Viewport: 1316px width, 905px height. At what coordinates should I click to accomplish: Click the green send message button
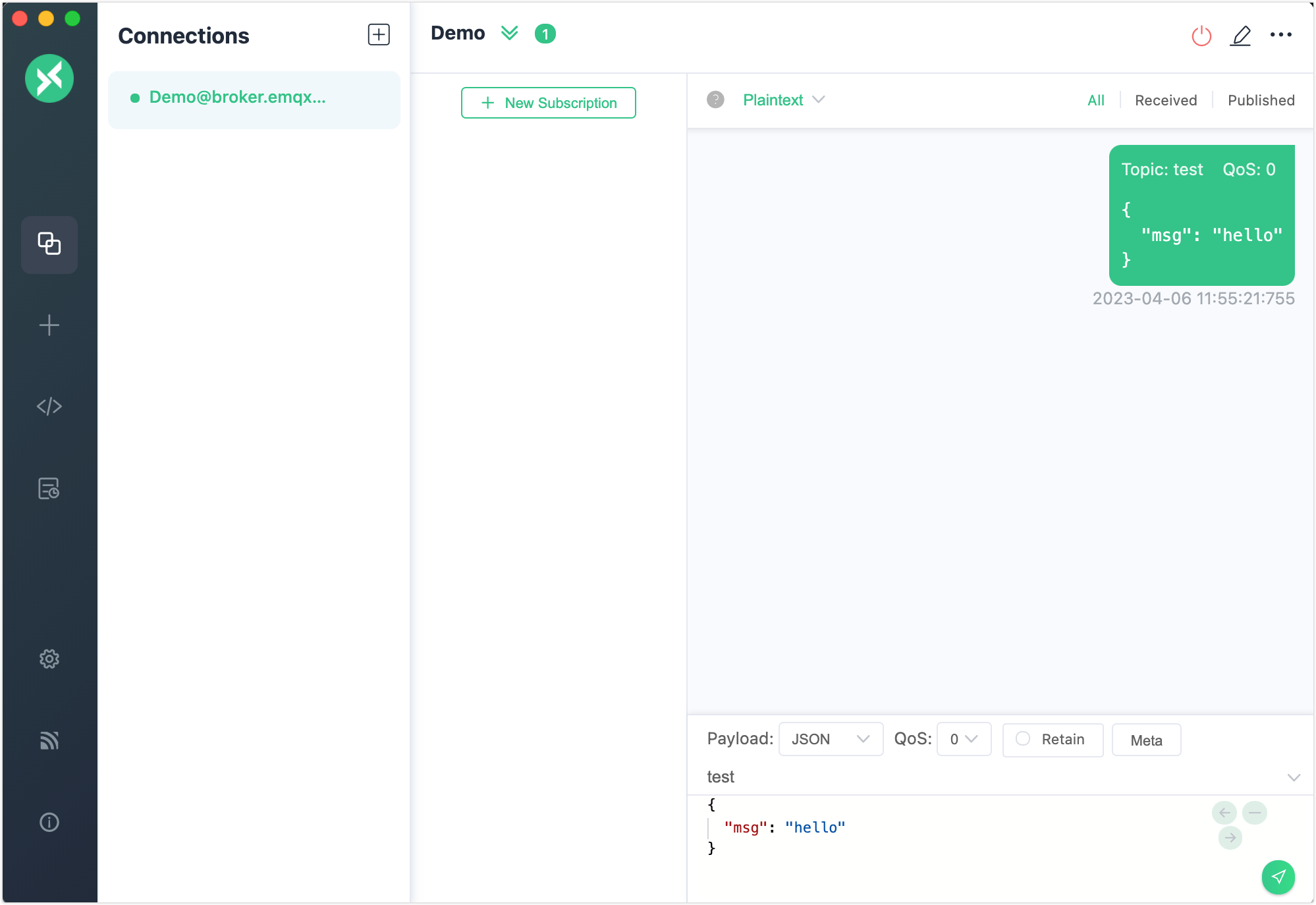click(x=1278, y=877)
